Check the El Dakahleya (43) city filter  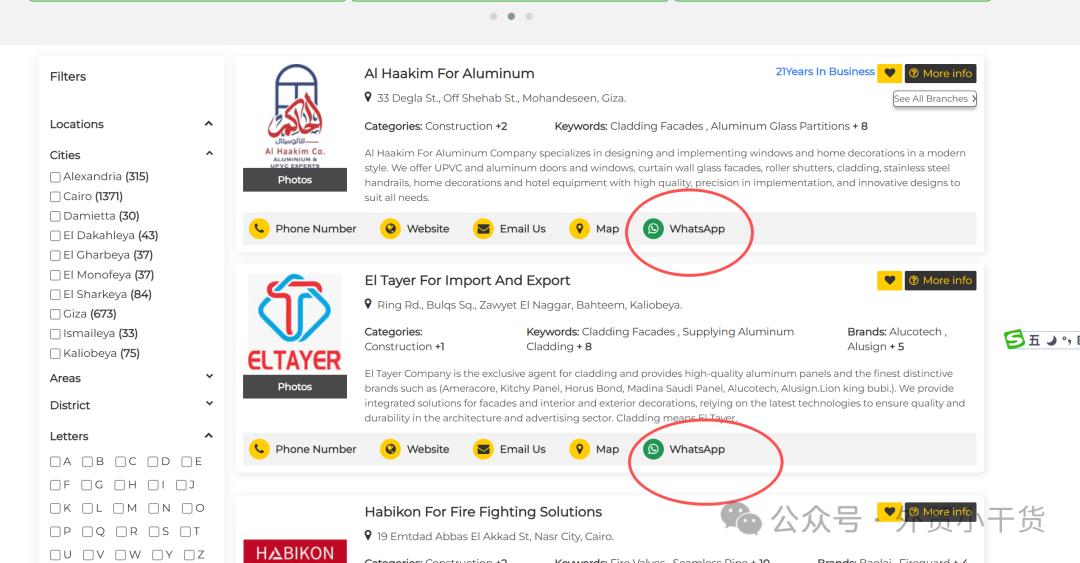tap(55, 236)
